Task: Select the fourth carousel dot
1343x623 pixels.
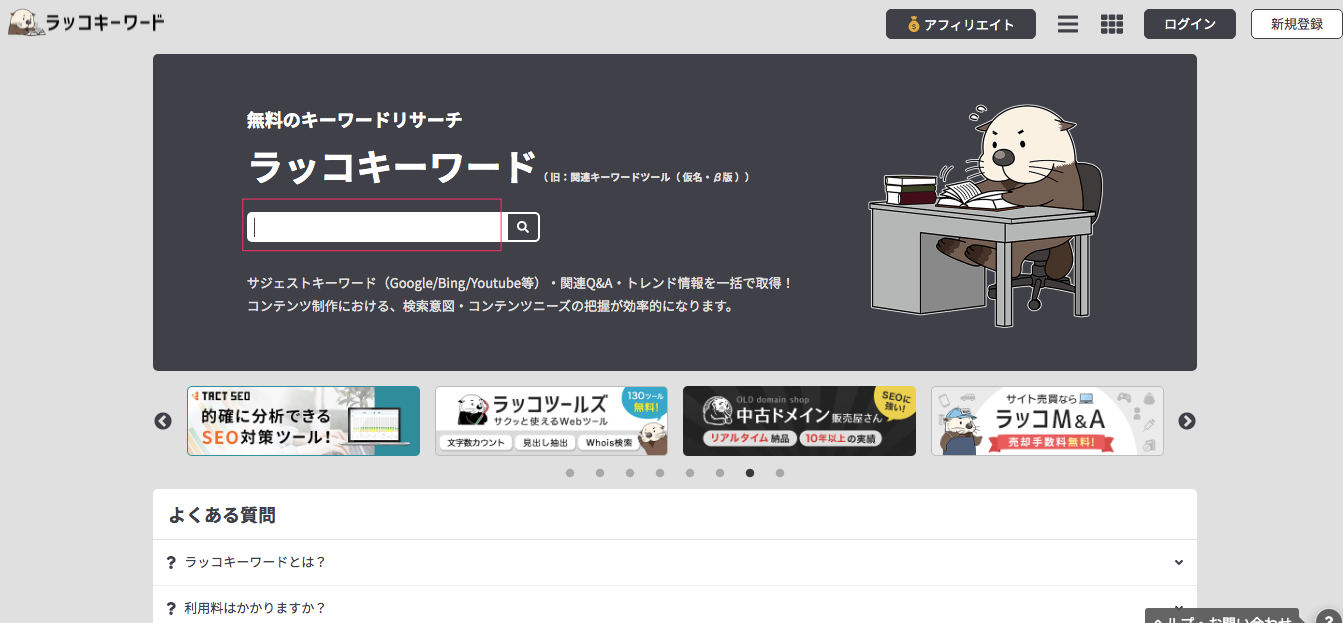Action: coord(660,473)
